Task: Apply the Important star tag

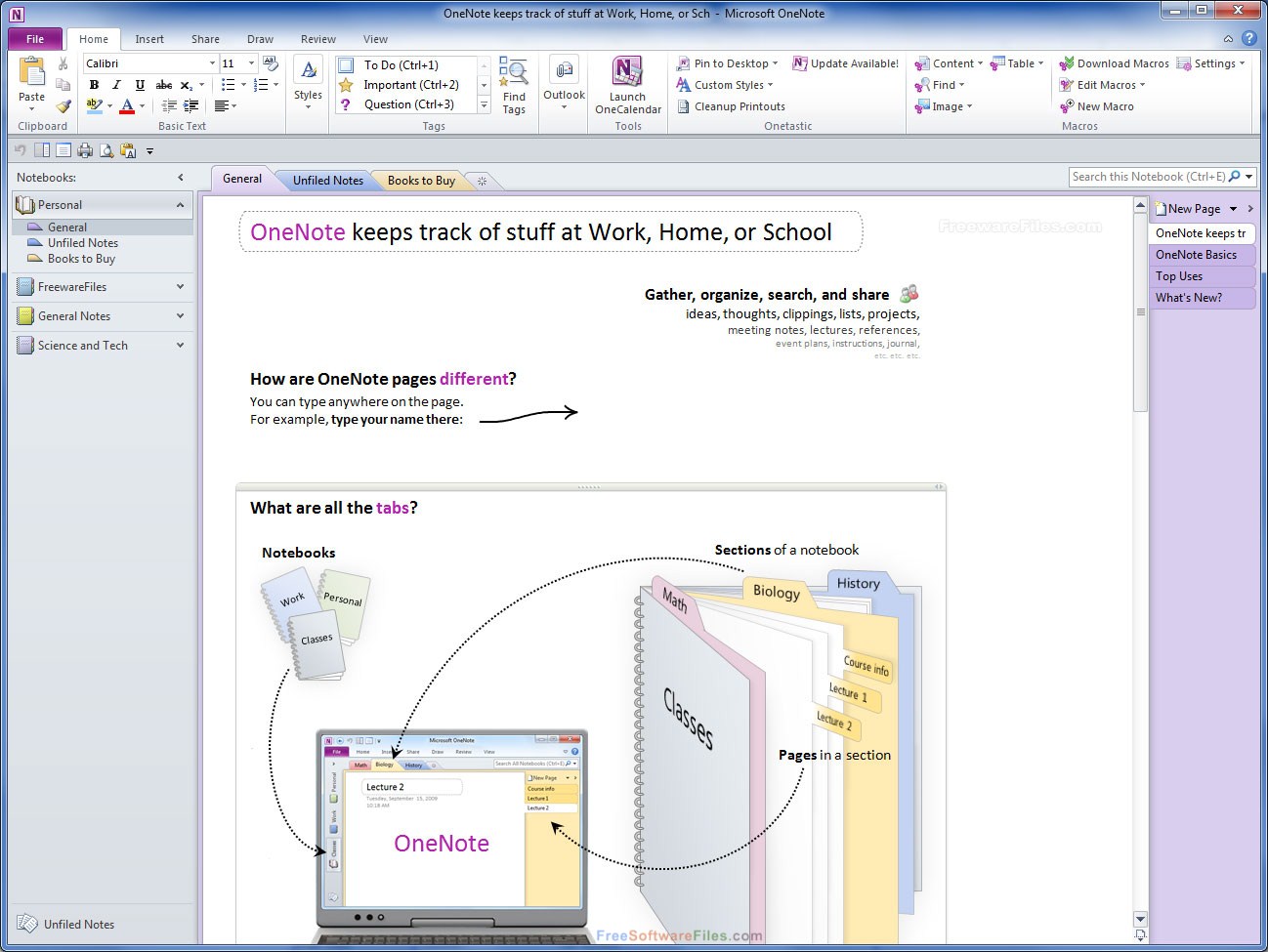Action: pos(345,85)
